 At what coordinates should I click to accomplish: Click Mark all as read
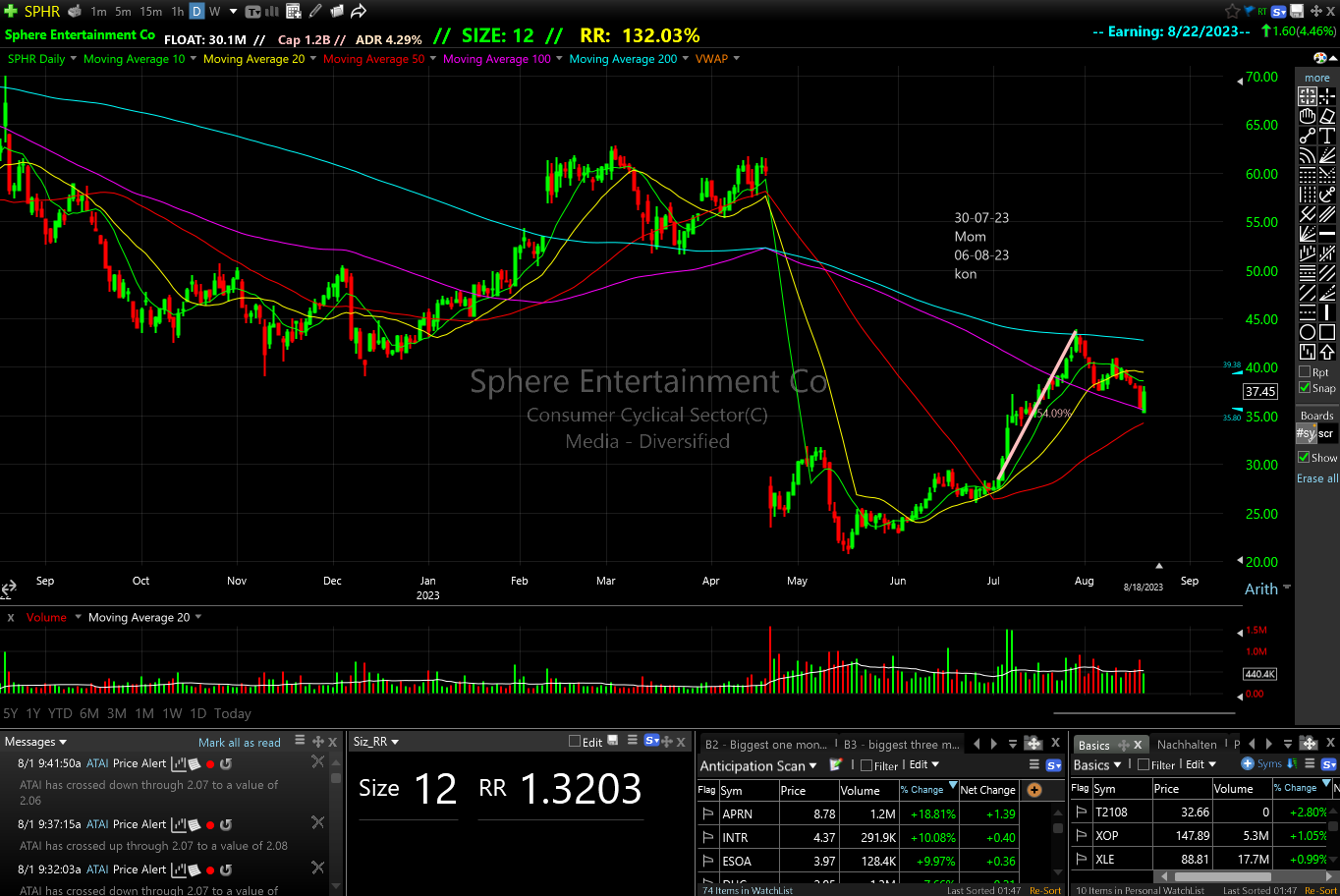239,743
